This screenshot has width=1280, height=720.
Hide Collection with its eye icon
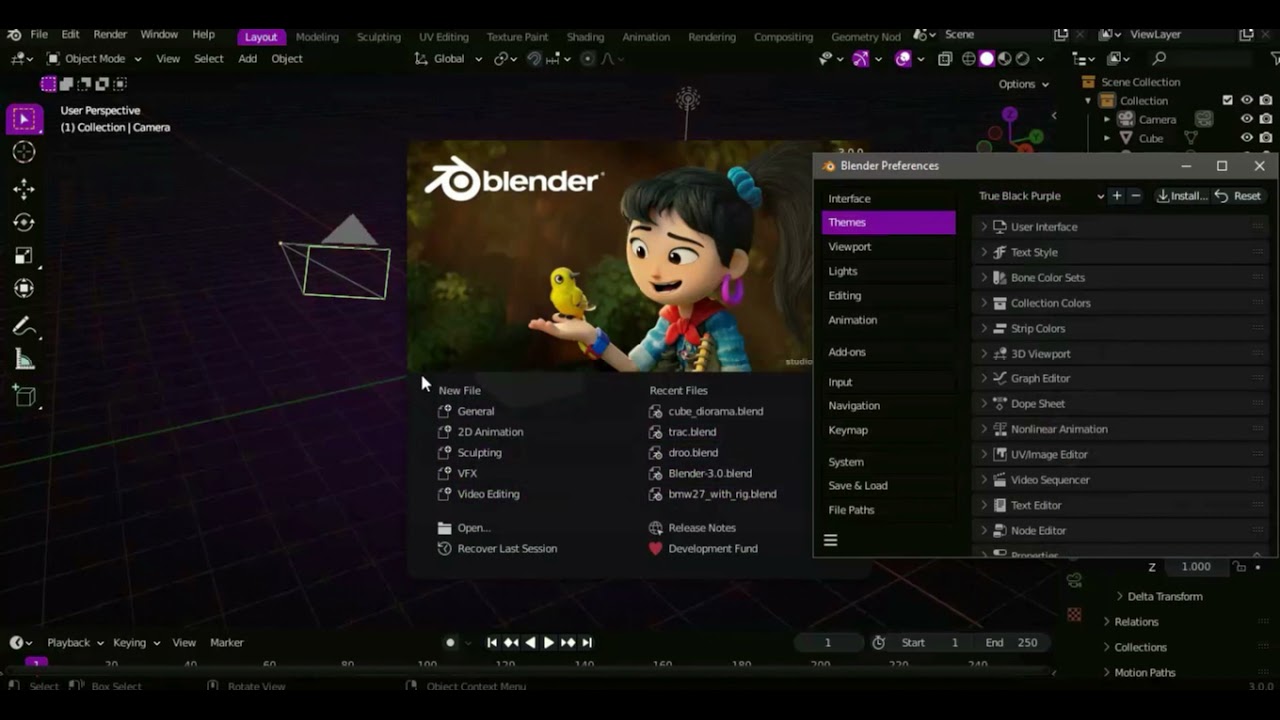(x=1247, y=100)
